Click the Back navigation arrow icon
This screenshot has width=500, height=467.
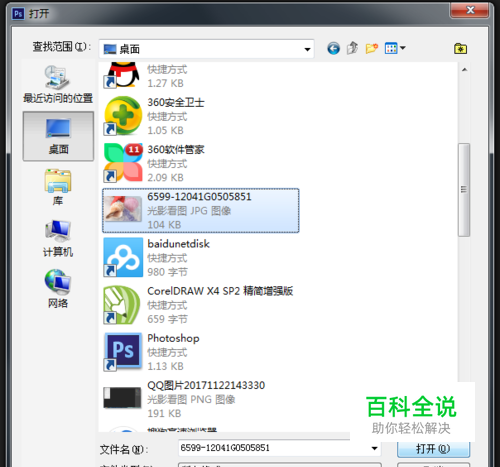coord(333,49)
